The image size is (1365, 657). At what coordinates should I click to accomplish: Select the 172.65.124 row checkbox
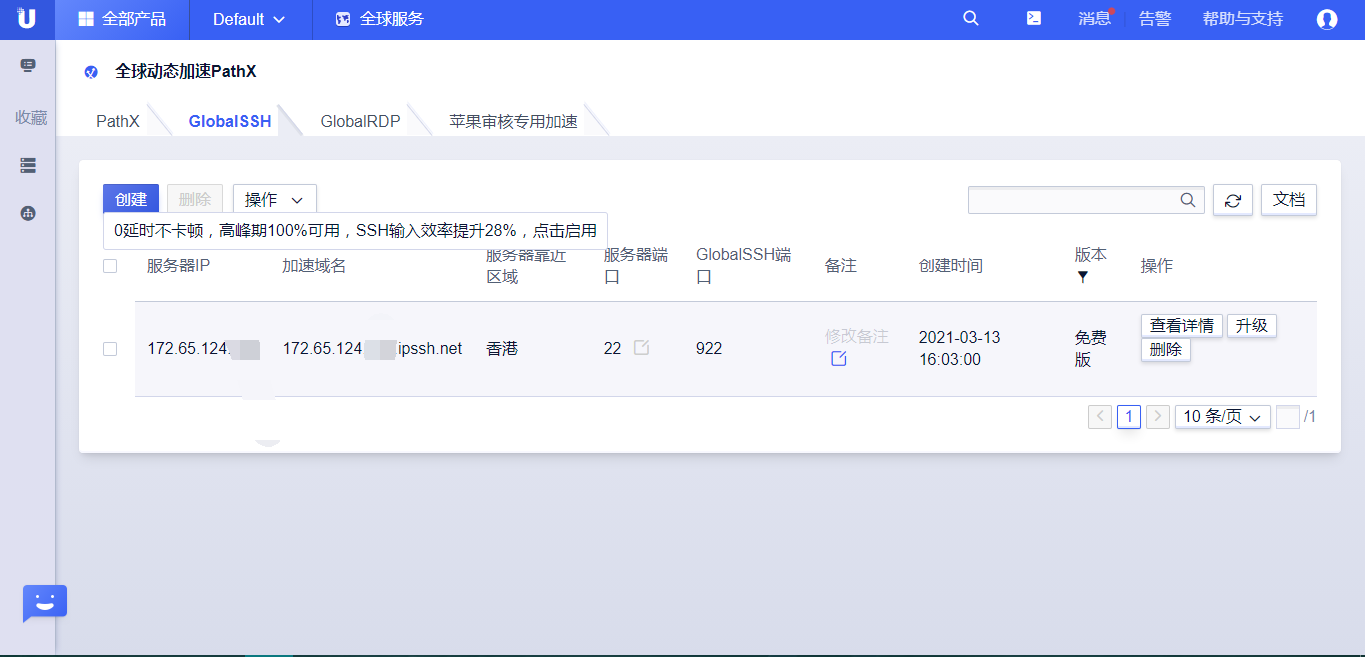110,349
